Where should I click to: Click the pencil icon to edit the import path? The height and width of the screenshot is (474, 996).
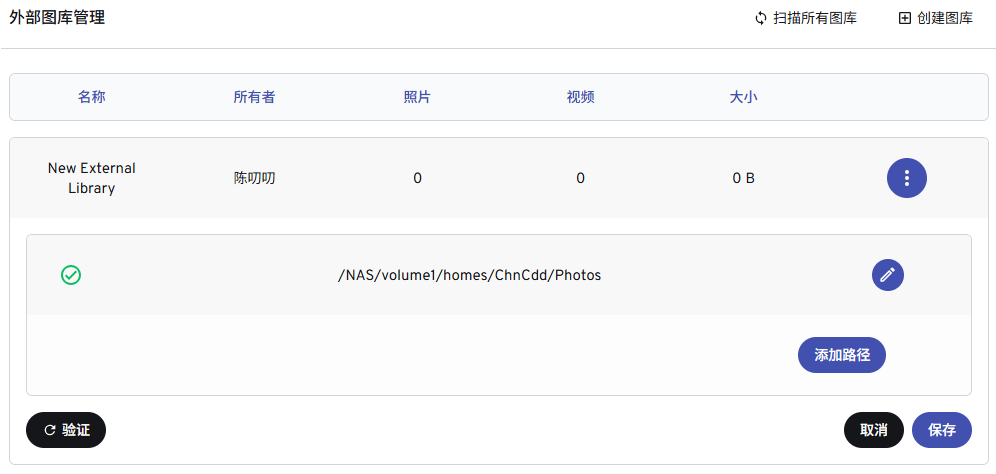coord(887,275)
